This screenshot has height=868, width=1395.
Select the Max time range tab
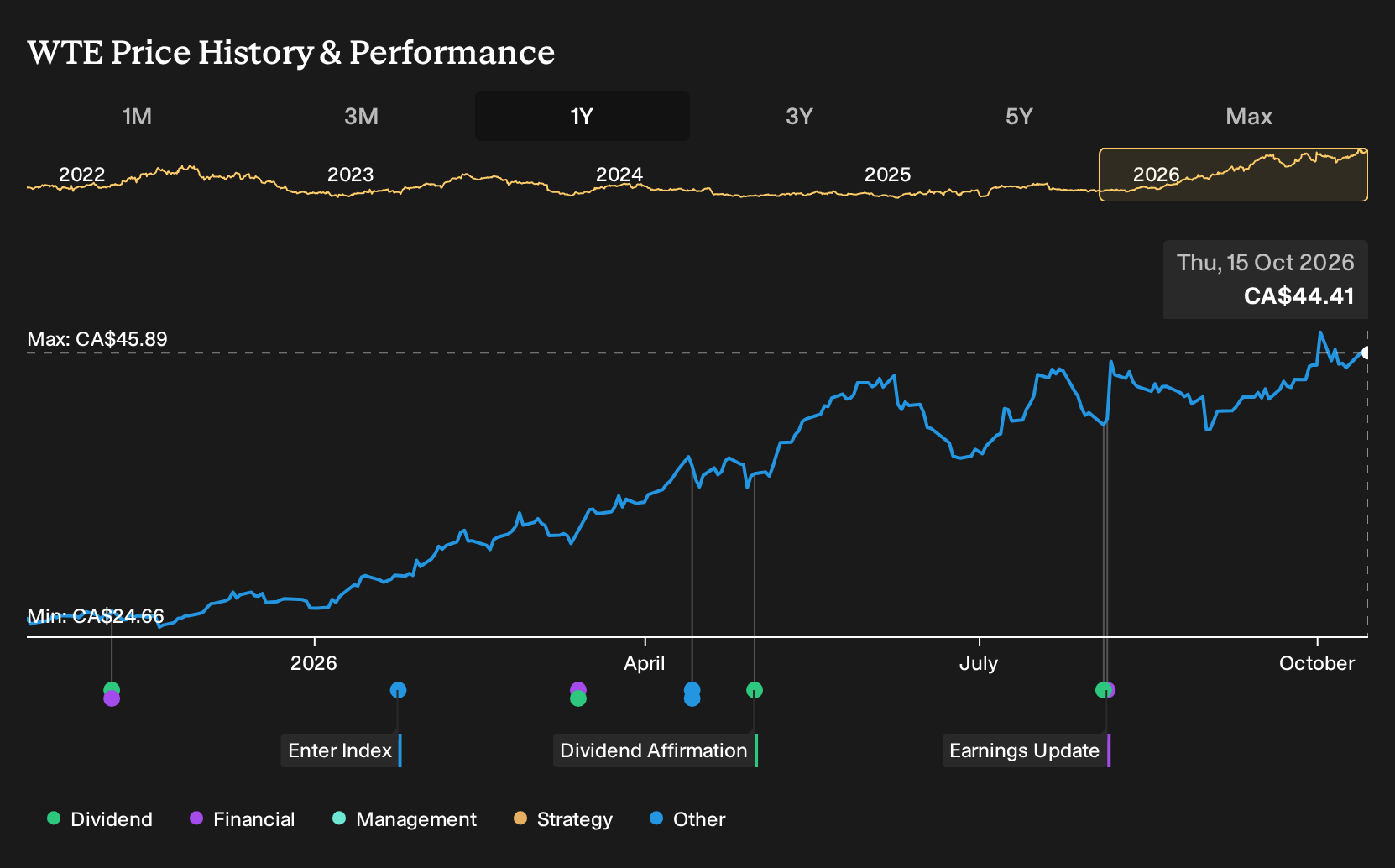tap(1249, 116)
